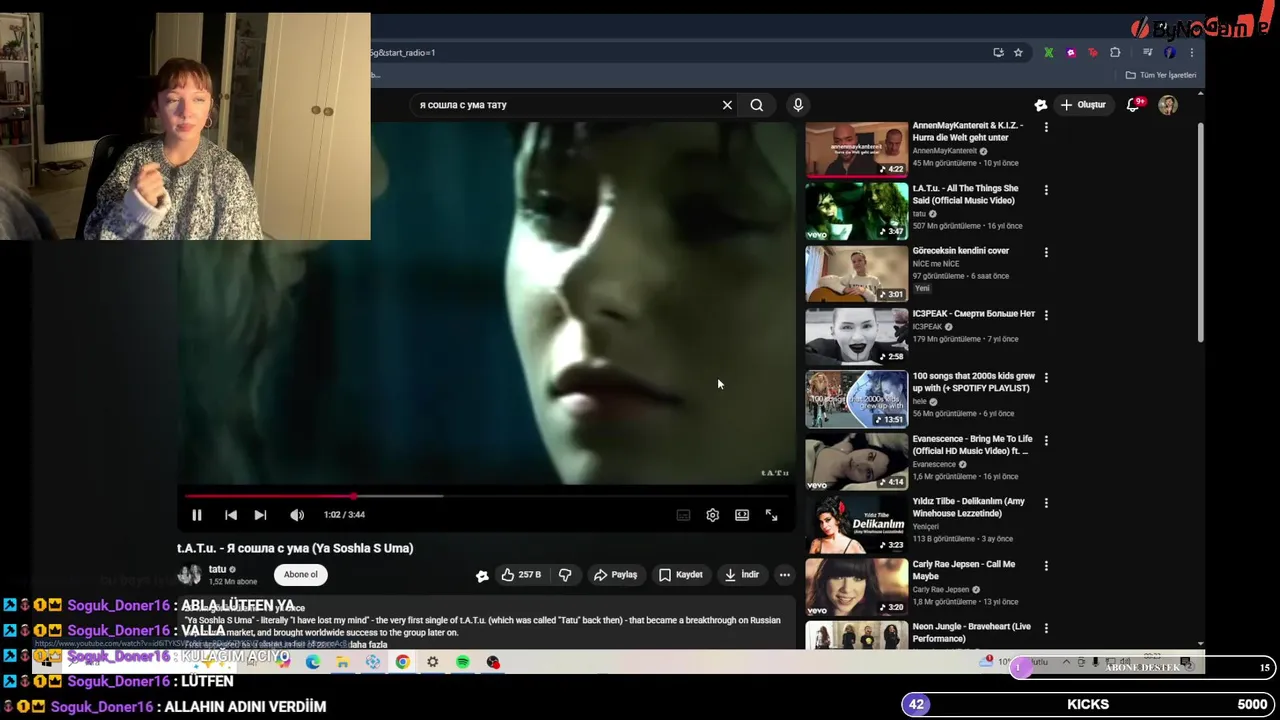The height and width of the screenshot is (720, 1280).
Task: Open 't.A.T.u. - All The Things She Said' title
Action: click(965, 194)
